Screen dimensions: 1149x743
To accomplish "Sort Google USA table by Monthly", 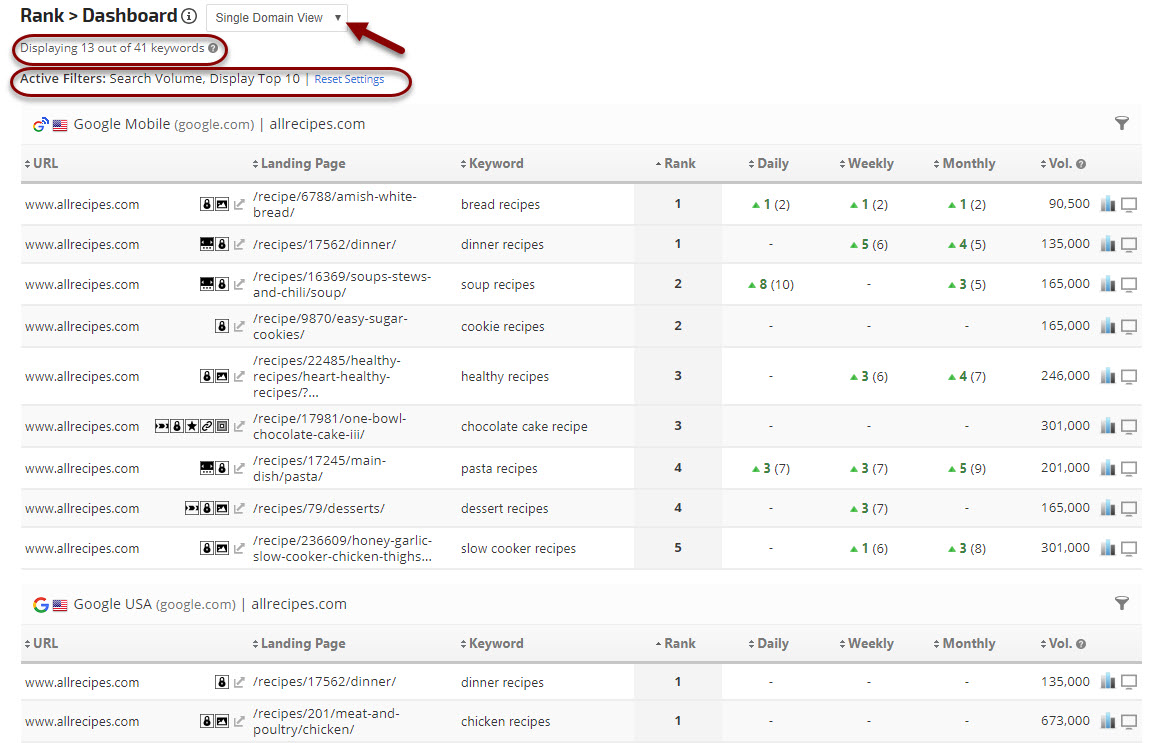I will (x=964, y=643).
